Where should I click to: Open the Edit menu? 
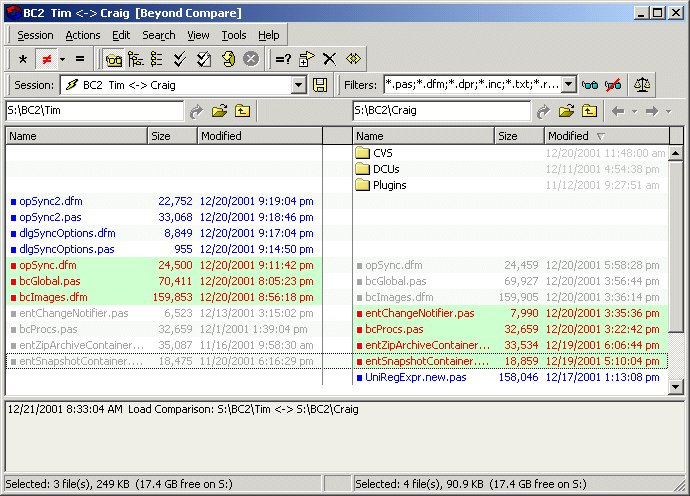[x=121, y=35]
